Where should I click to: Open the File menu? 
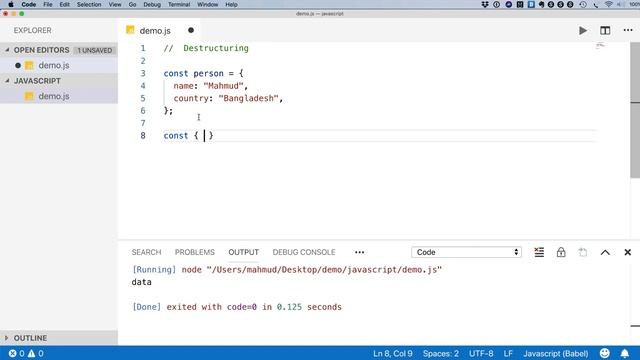pyautogui.click(x=48, y=4)
